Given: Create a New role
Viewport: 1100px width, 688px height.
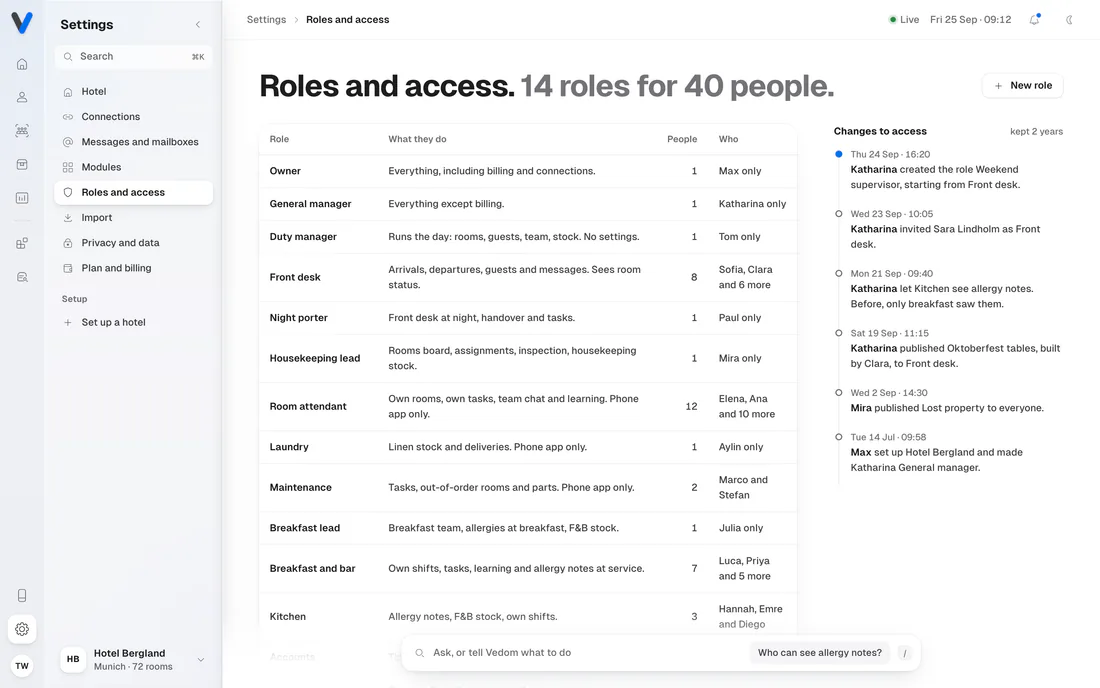Looking at the screenshot, I should pos(1022,86).
